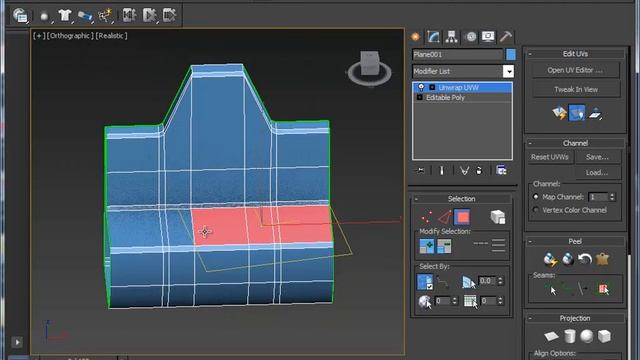Collapse the Channel rollout

(530, 143)
